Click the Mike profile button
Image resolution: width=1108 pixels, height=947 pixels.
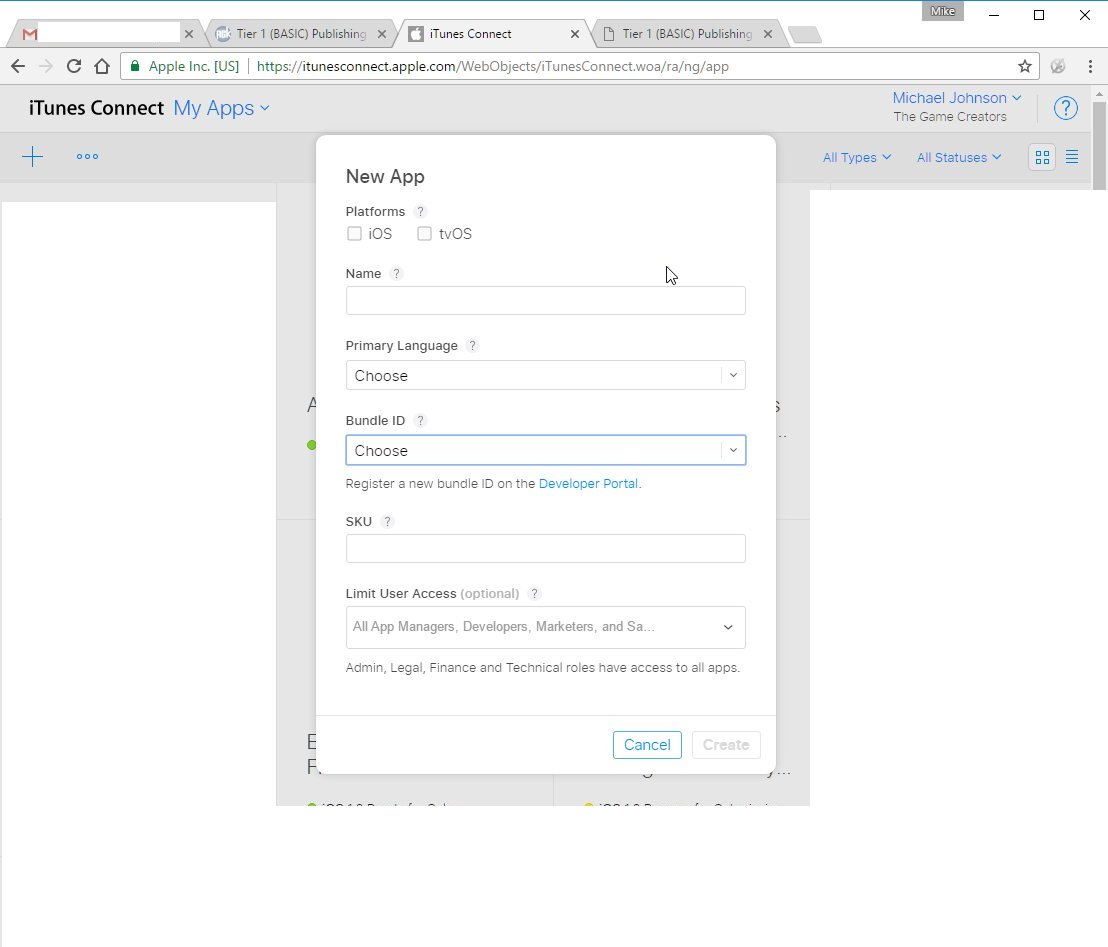pyautogui.click(x=943, y=11)
